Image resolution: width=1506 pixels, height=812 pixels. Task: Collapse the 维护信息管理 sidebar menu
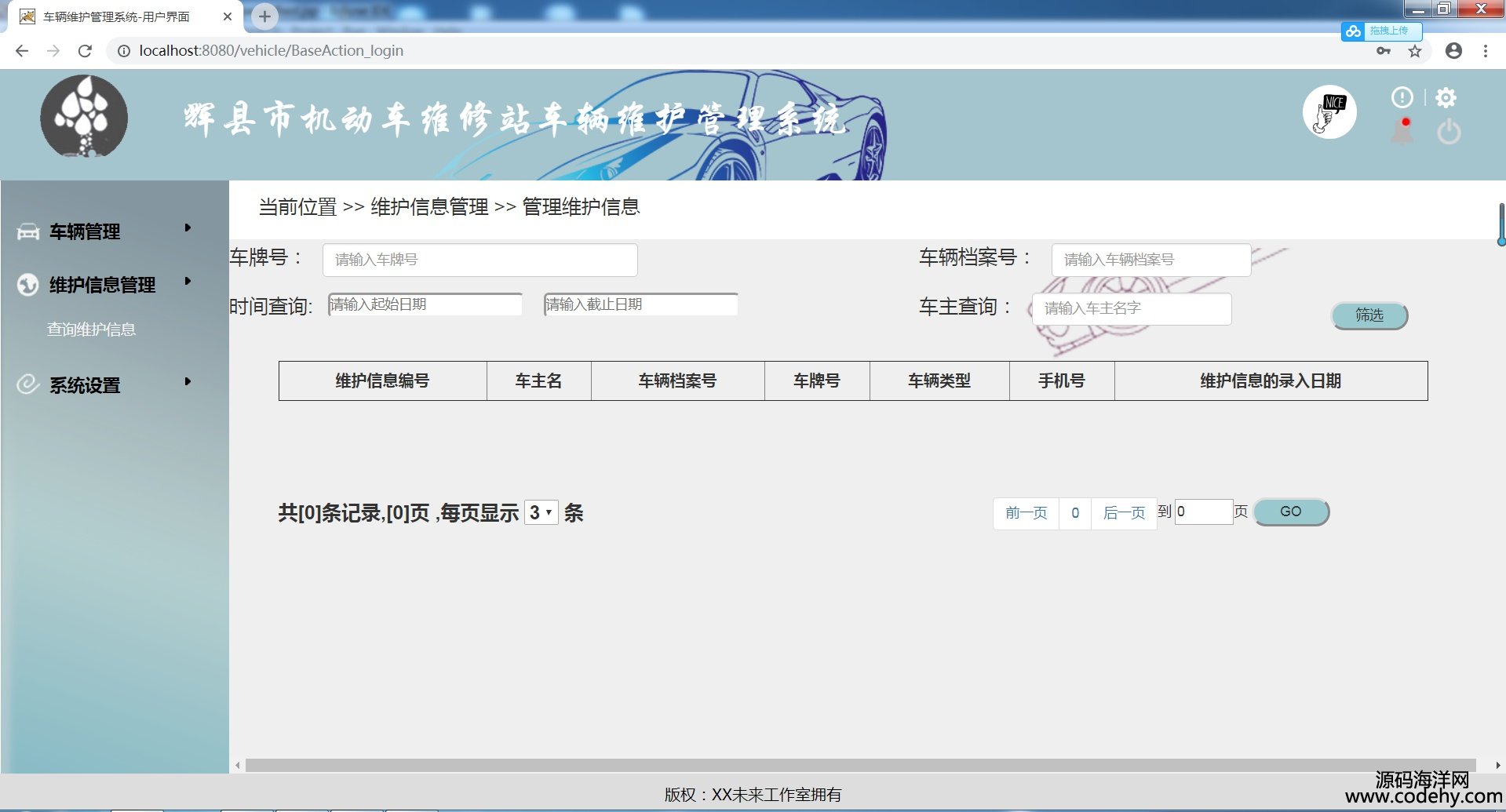point(102,285)
